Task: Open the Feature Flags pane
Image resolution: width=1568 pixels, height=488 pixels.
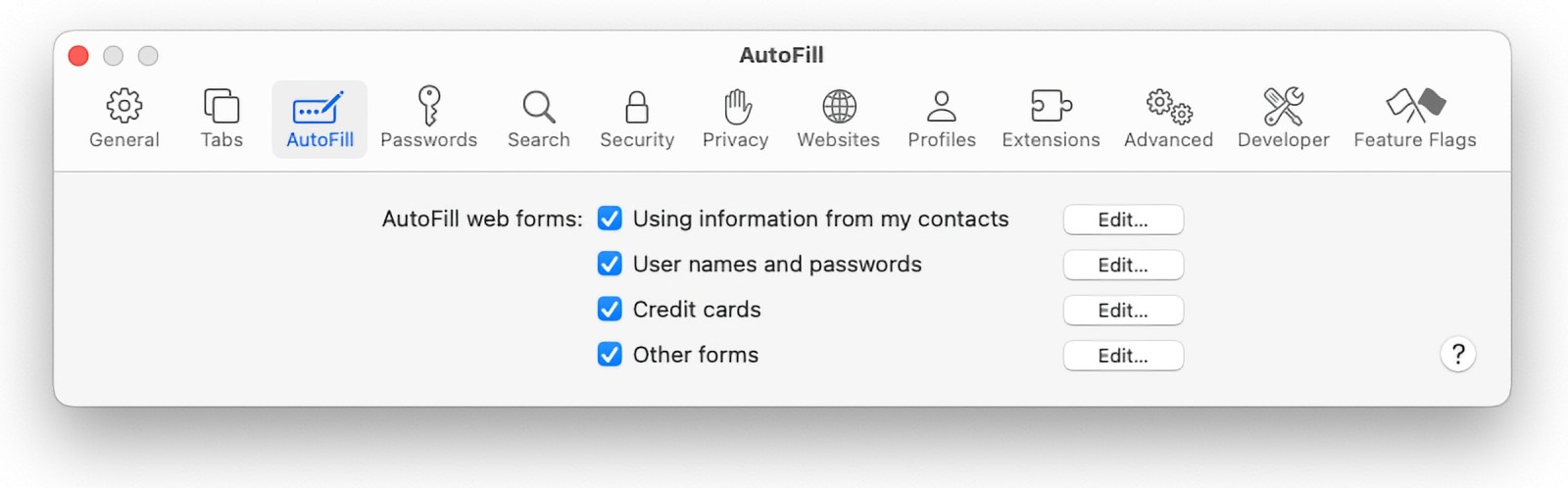Action: pos(1414,119)
